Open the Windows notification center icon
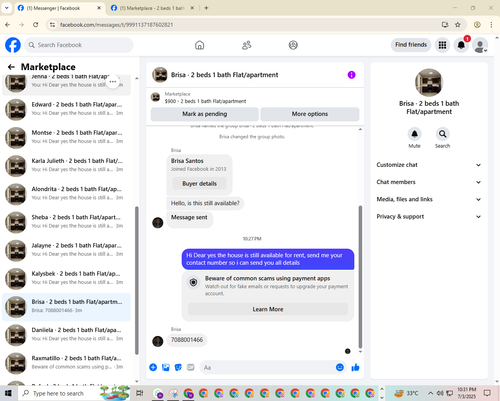 pyautogui.click(x=487, y=393)
